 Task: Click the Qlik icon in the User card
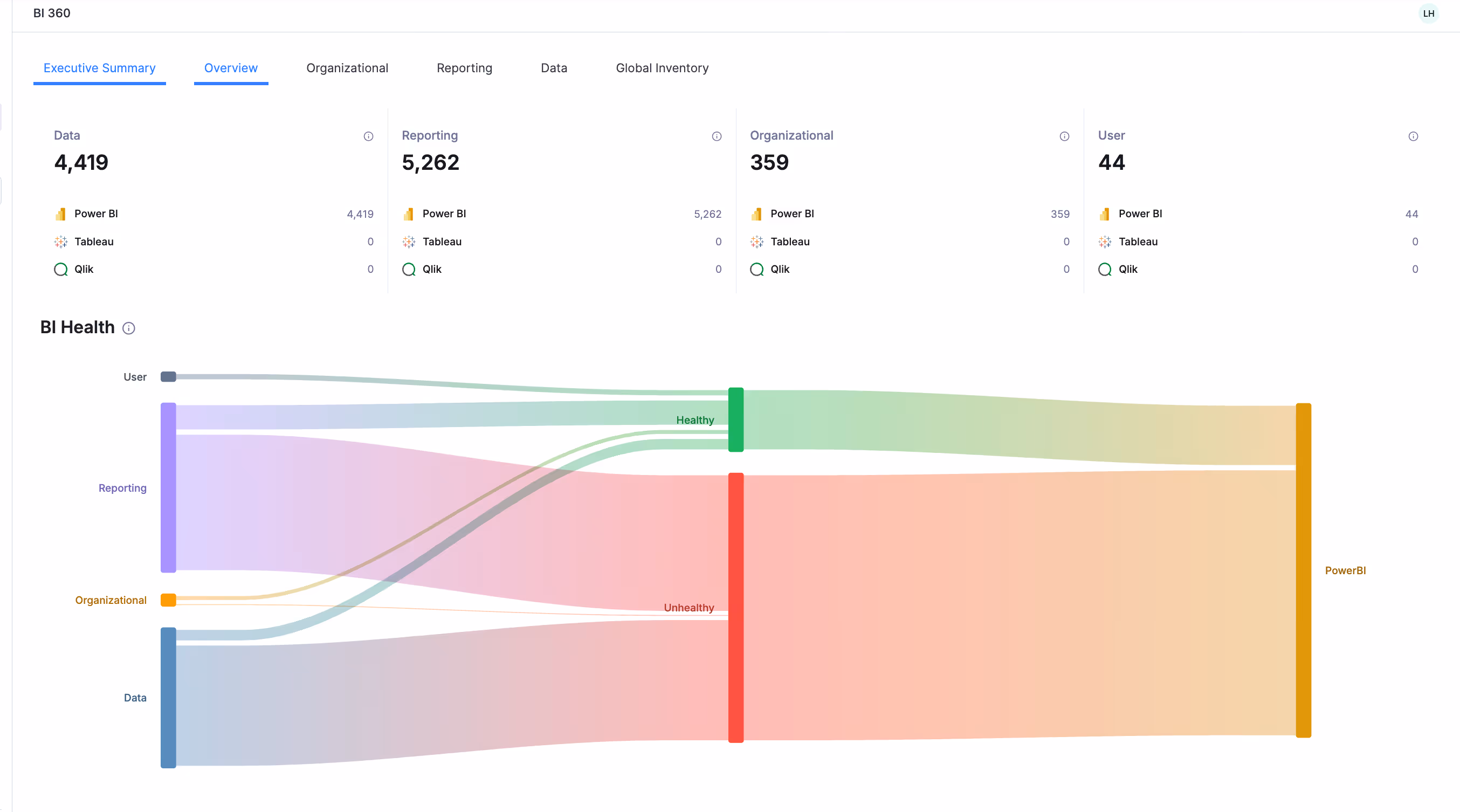pos(1105,269)
